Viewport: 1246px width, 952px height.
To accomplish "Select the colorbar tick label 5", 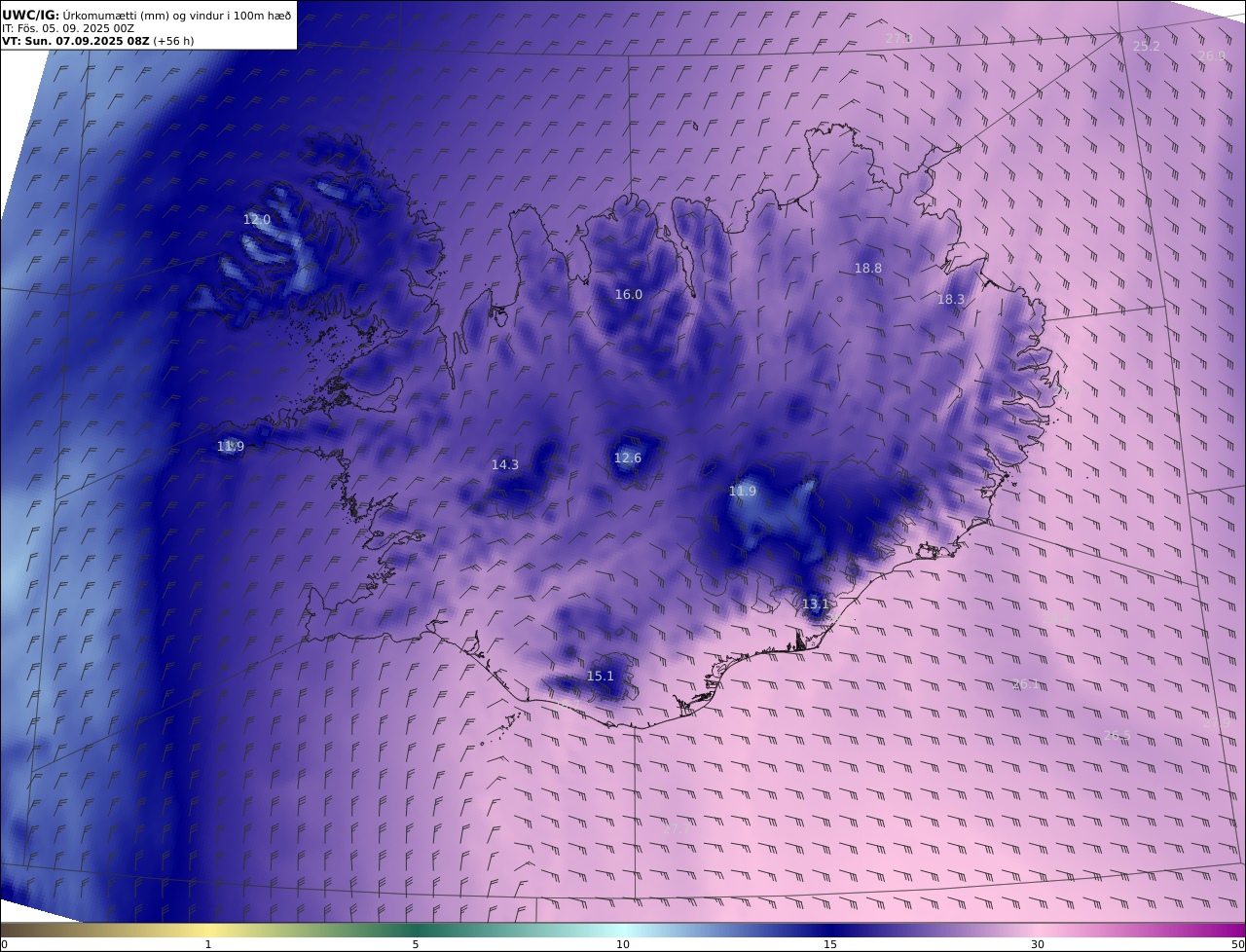I will point(416,944).
